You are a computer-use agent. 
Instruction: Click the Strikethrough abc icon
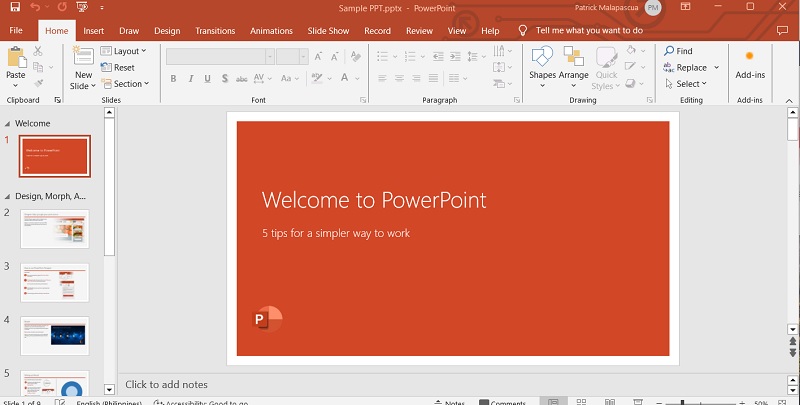pyautogui.click(x=241, y=79)
